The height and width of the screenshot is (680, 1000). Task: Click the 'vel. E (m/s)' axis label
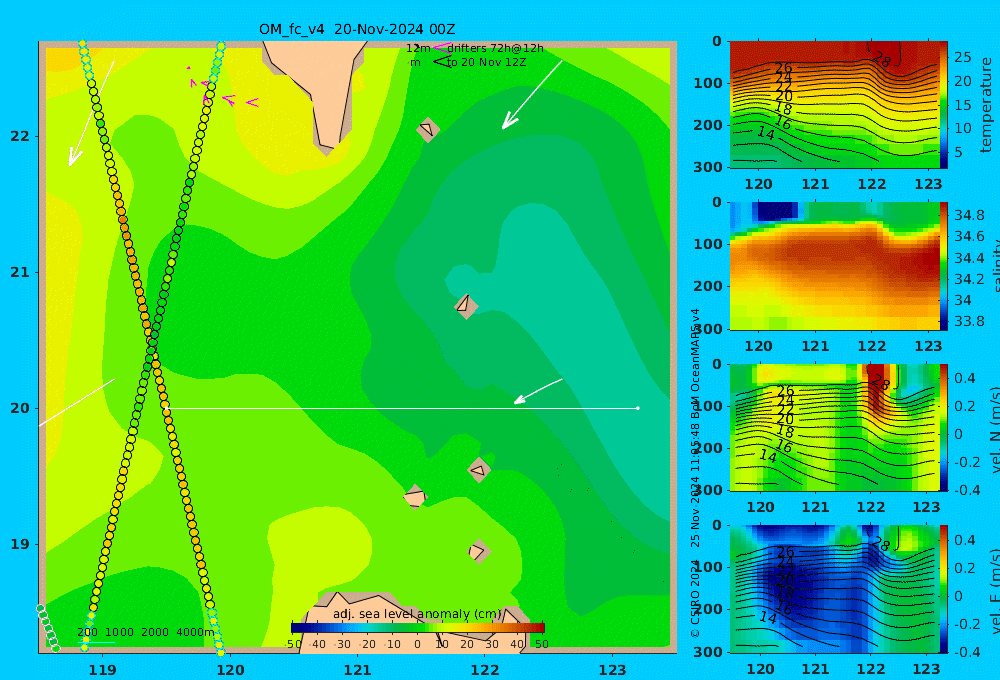point(994,591)
